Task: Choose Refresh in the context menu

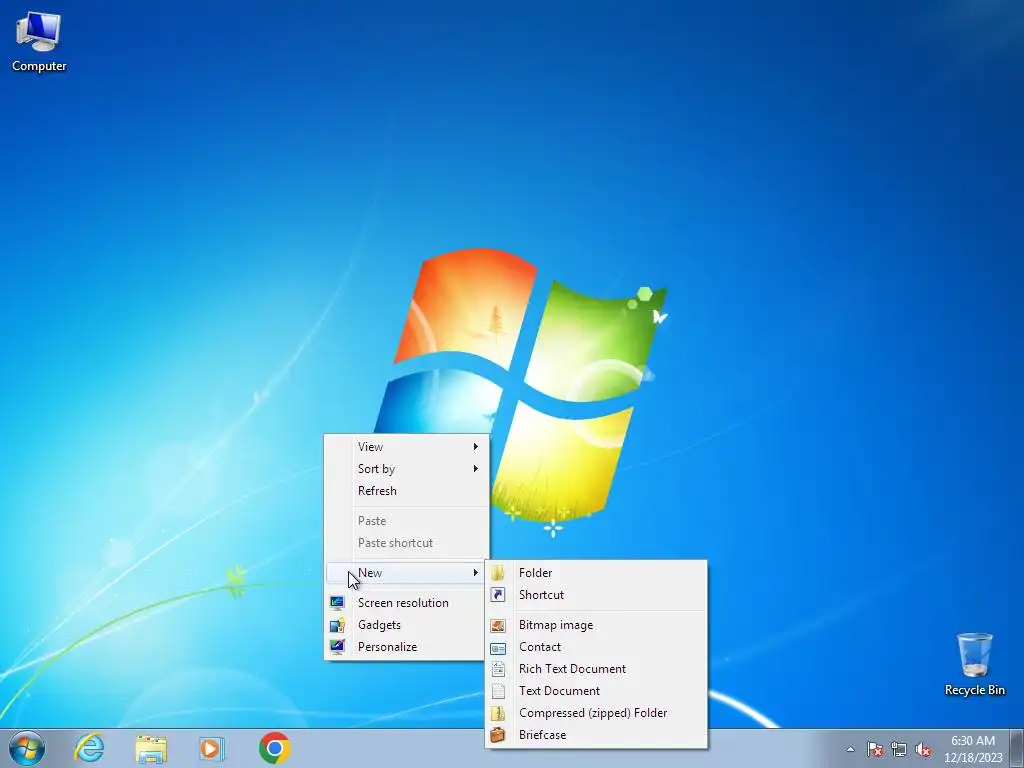Action: (x=406, y=491)
